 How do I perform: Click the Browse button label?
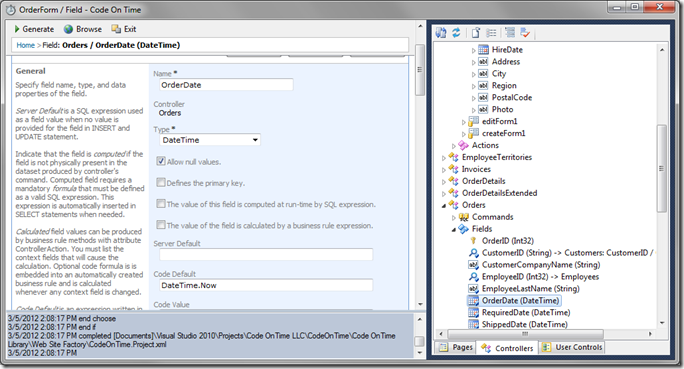coord(89,29)
